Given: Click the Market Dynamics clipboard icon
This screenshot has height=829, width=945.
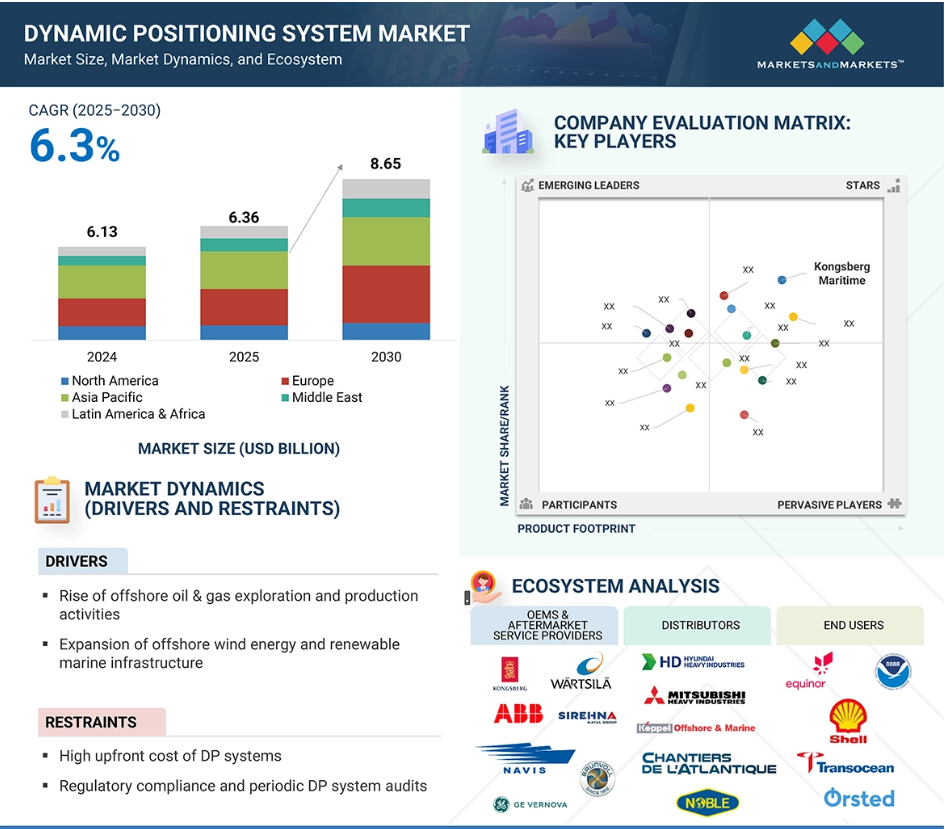Looking at the screenshot, I should tap(52, 499).
